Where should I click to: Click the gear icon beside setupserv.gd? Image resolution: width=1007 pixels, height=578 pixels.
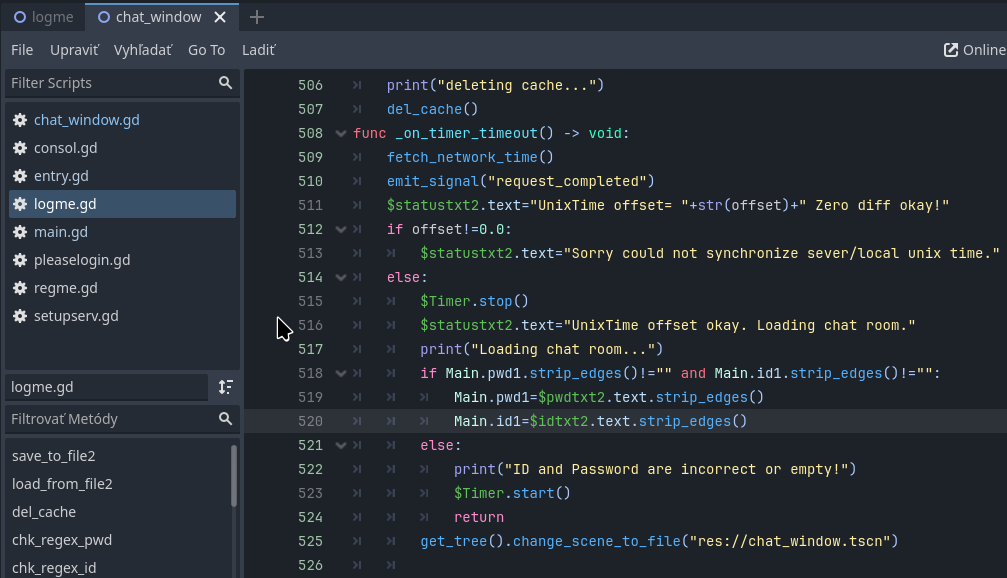20,316
